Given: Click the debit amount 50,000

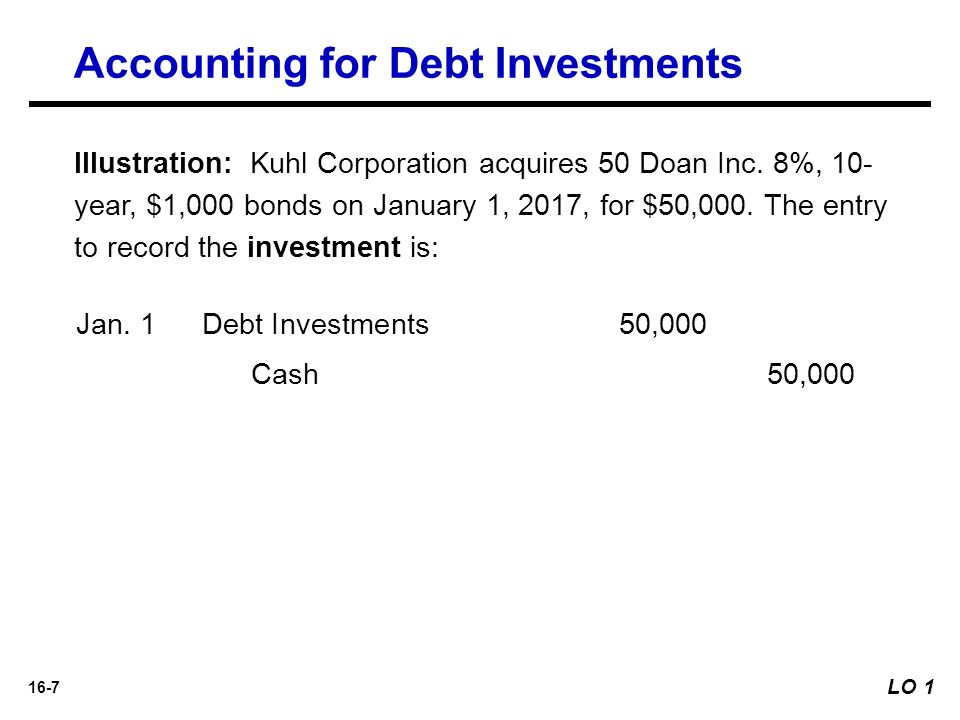Looking at the screenshot, I should 662,324.
